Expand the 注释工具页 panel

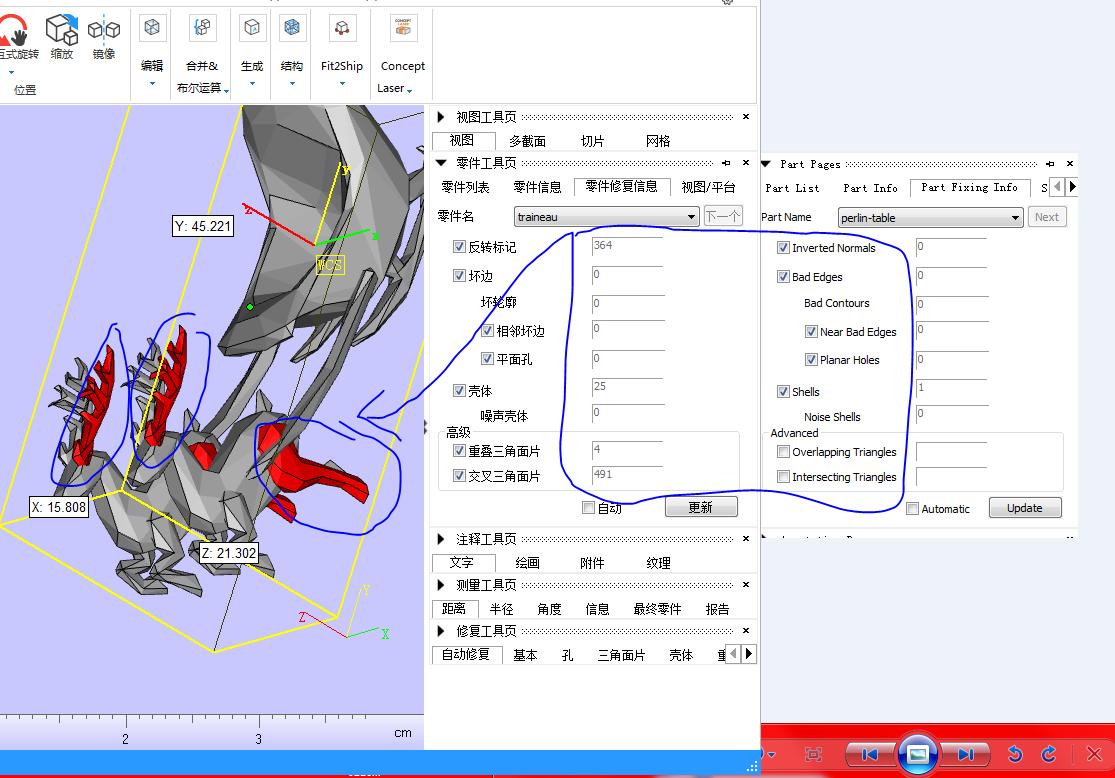click(x=441, y=539)
